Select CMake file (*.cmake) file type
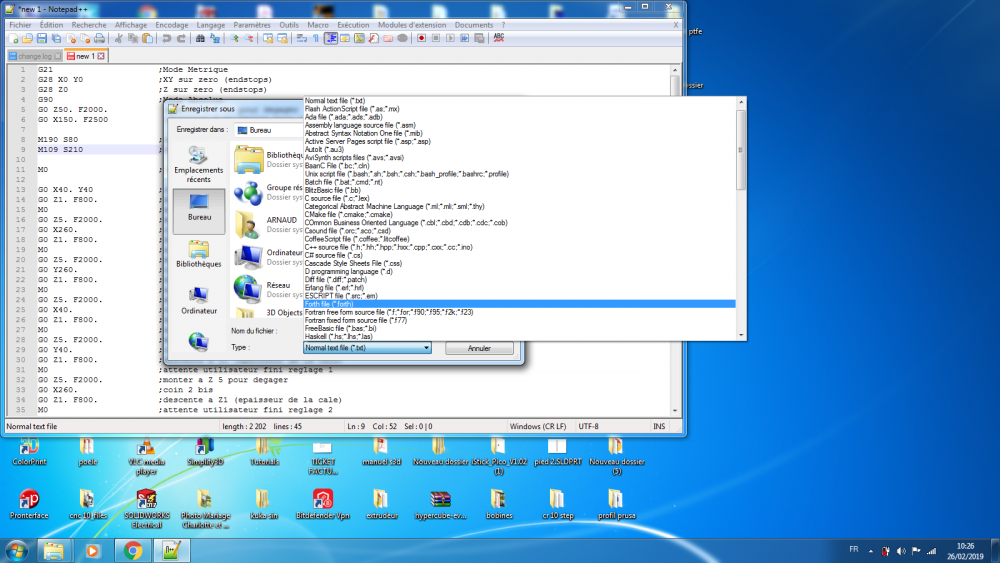The width and height of the screenshot is (1000, 563). coord(519,214)
